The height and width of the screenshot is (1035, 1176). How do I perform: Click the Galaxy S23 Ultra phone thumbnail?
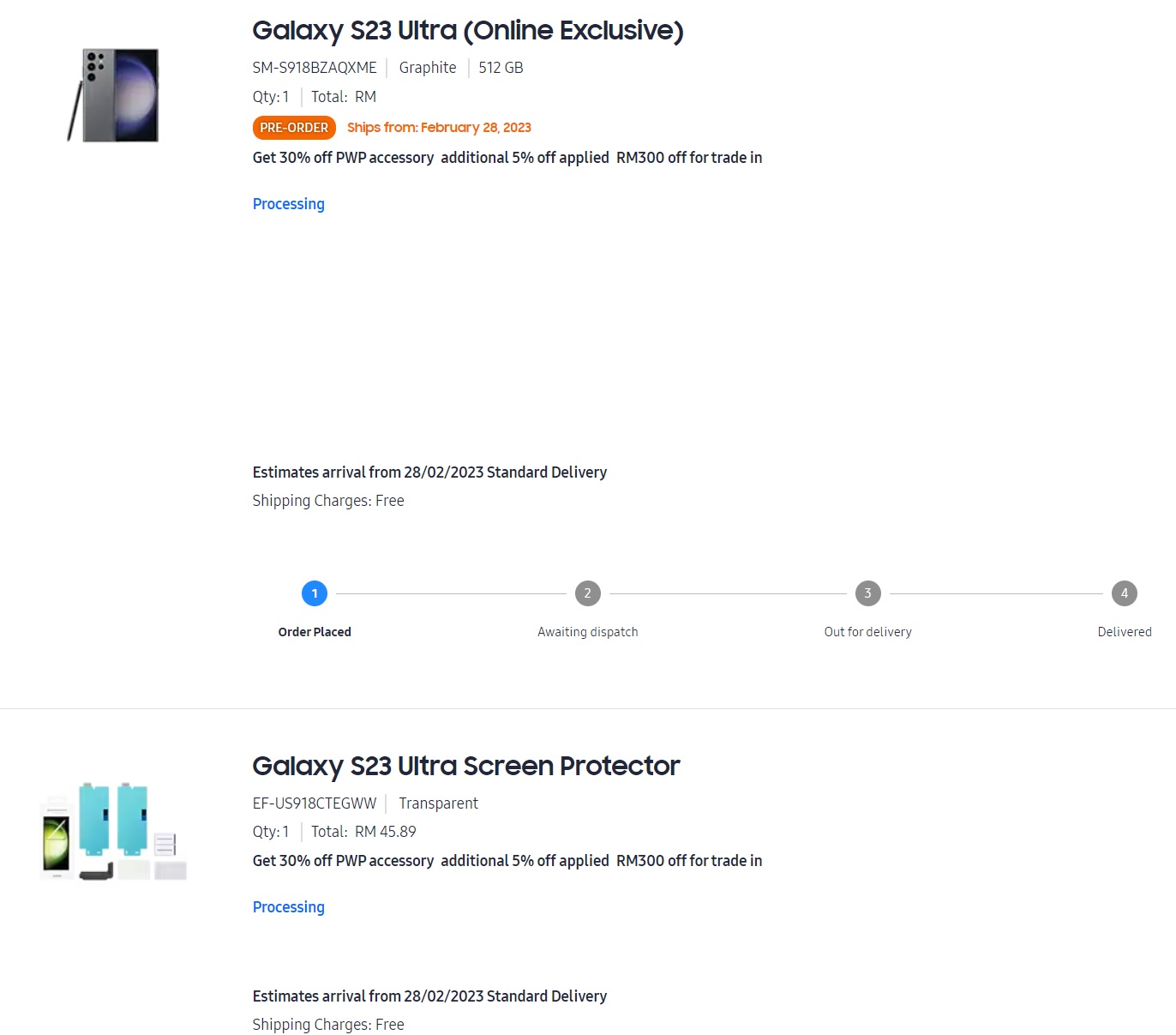click(x=113, y=95)
